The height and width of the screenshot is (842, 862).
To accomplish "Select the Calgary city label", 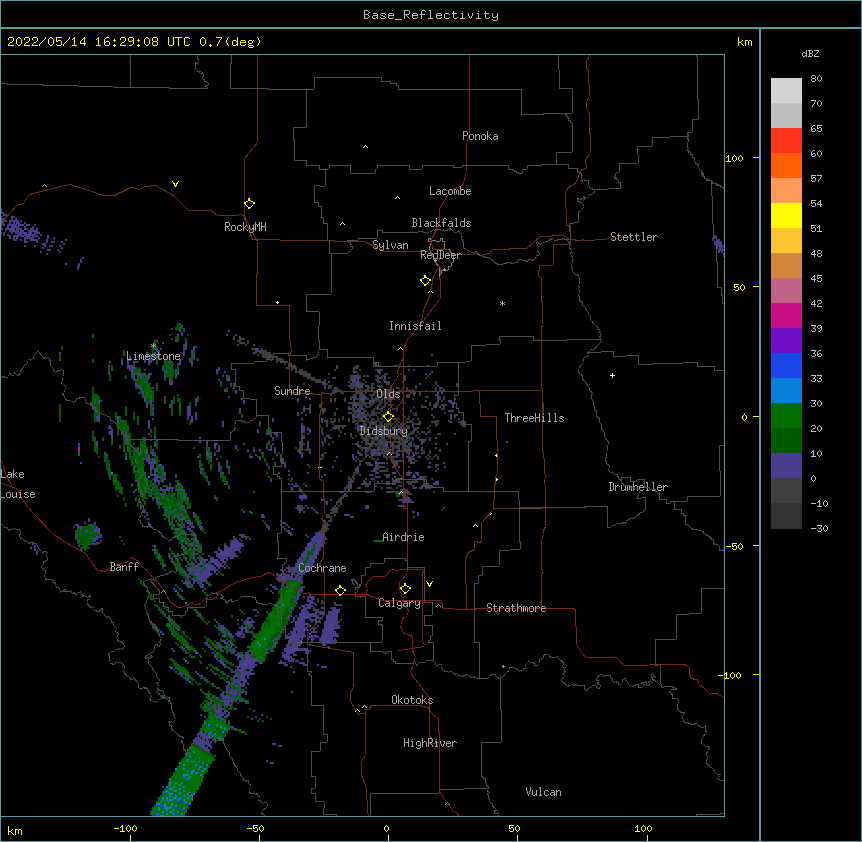I will point(399,603).
